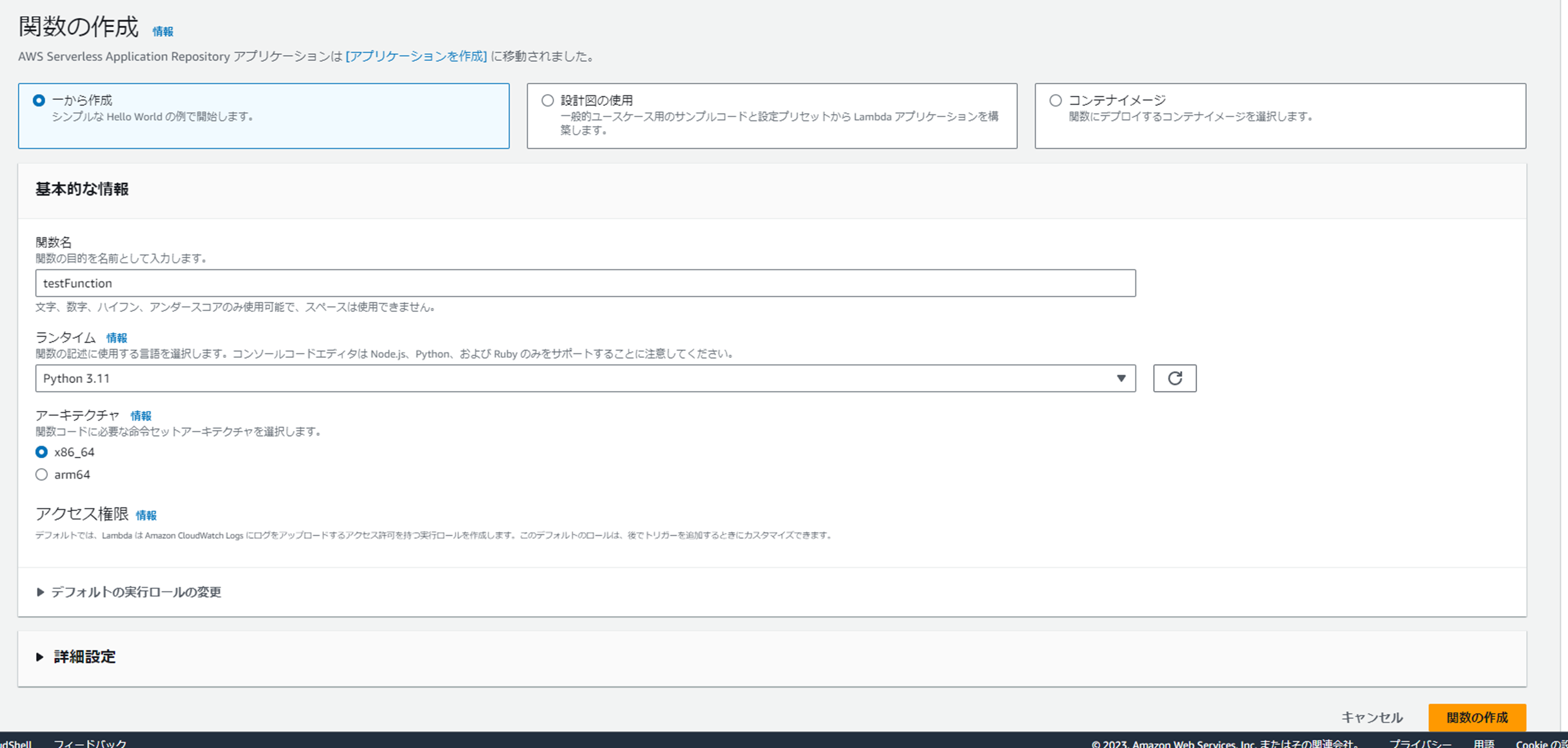Image resolution: width=1568 pixels, height=748 pixels.
Task: Open 用語 link in footer
Action: point(1483,743)
